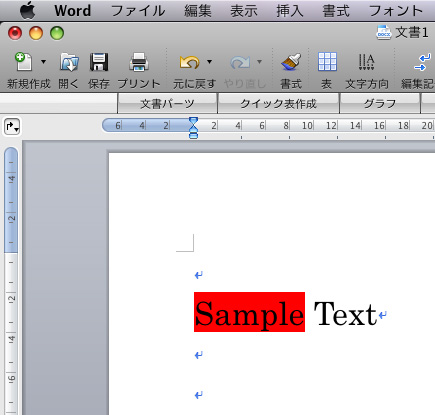Expand the New Document dropdown arrow
This screenshot has width=435, height=415.
click(43, 62)
